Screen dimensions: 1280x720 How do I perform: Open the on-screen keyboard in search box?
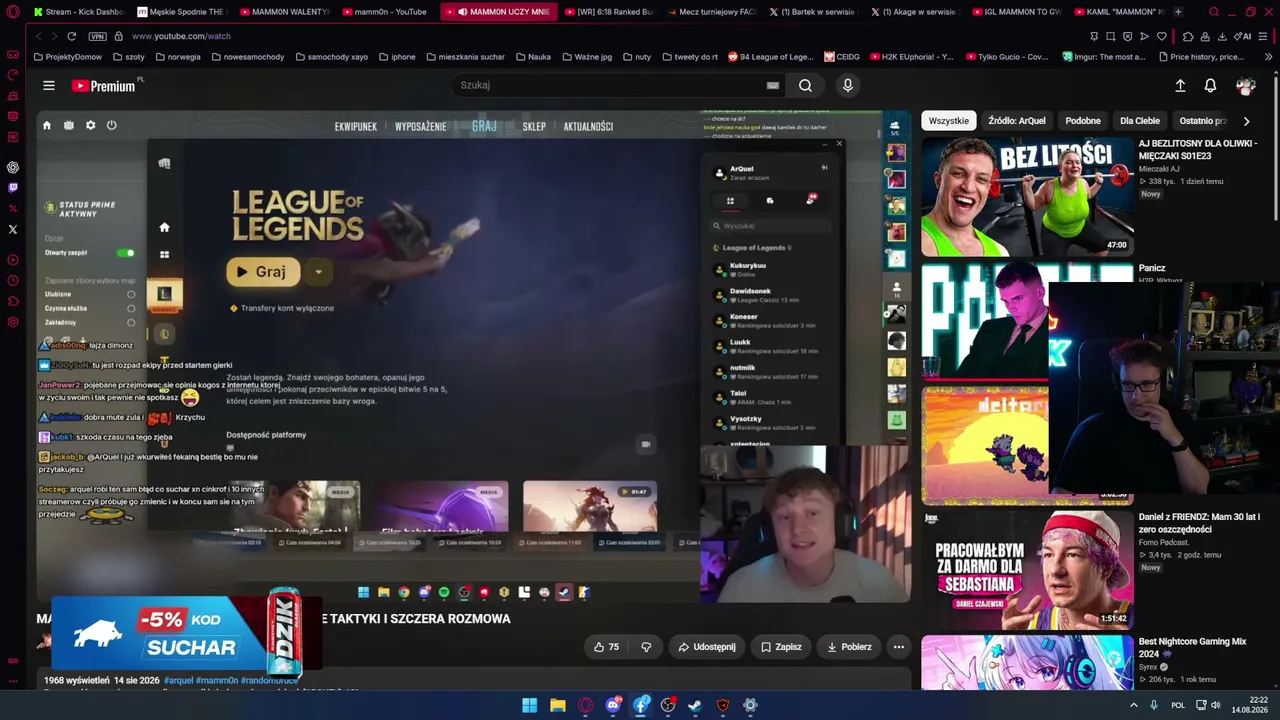click(772, 85)
